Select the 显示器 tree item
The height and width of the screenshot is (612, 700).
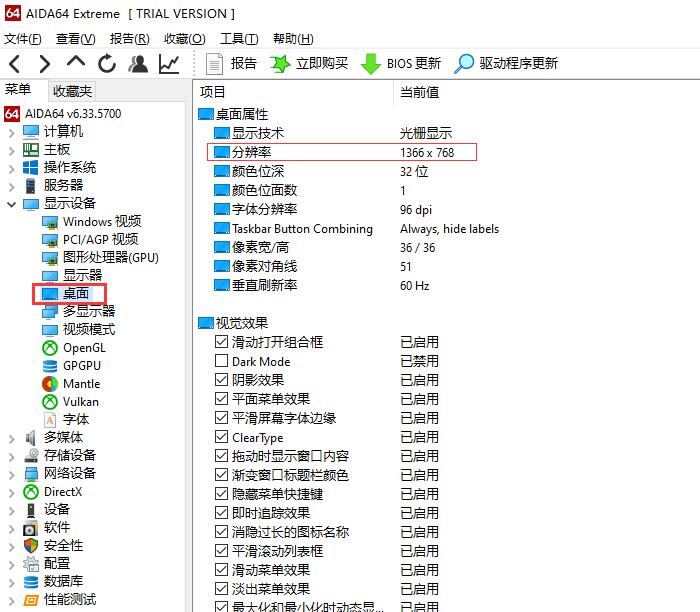click(x=72, y=275)
